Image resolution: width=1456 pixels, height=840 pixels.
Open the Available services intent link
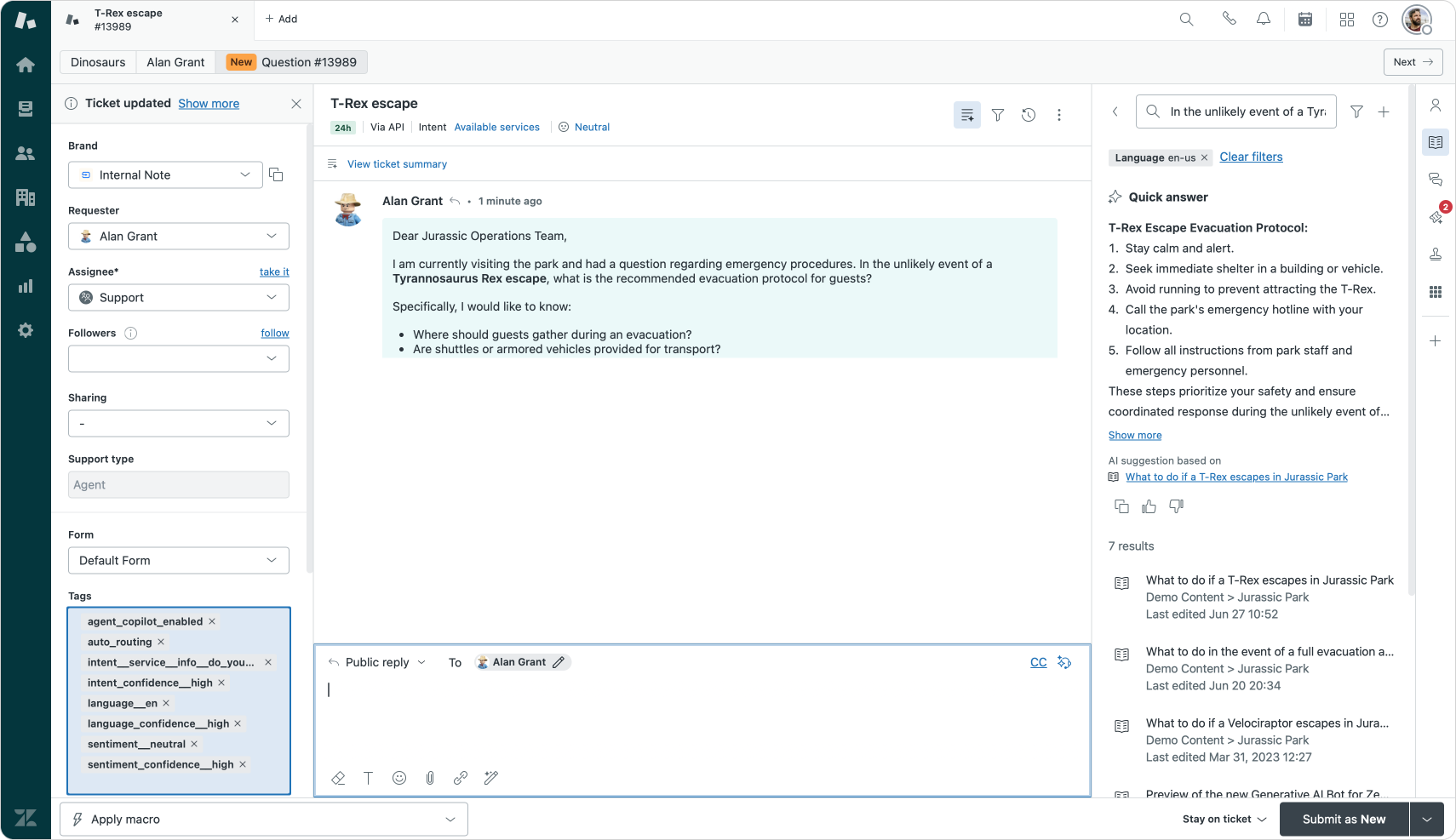point(497,128)
